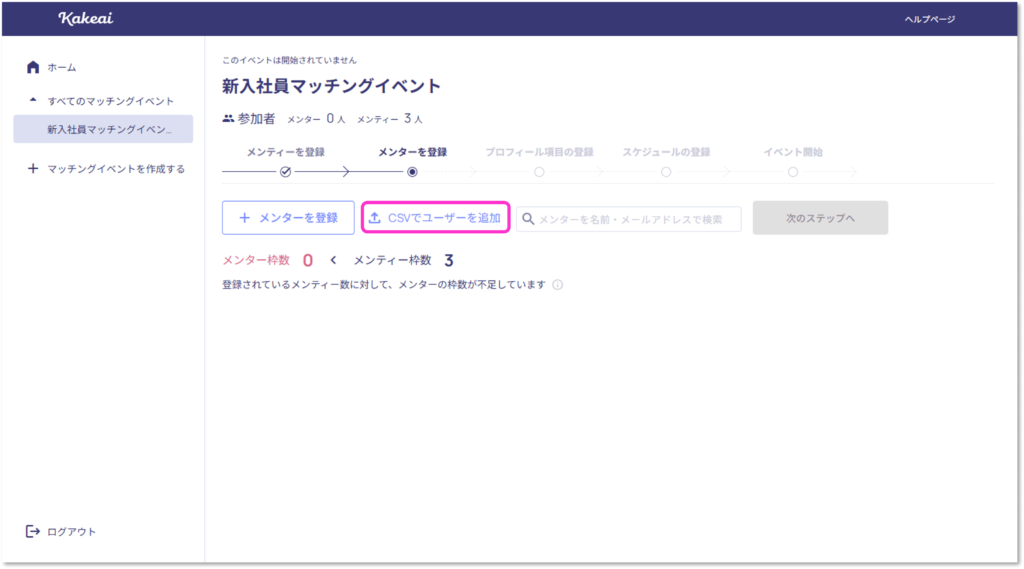Go to ホーム in sidebar
Viewport: 1024px width, 569px height.
[x=62, y=67]
